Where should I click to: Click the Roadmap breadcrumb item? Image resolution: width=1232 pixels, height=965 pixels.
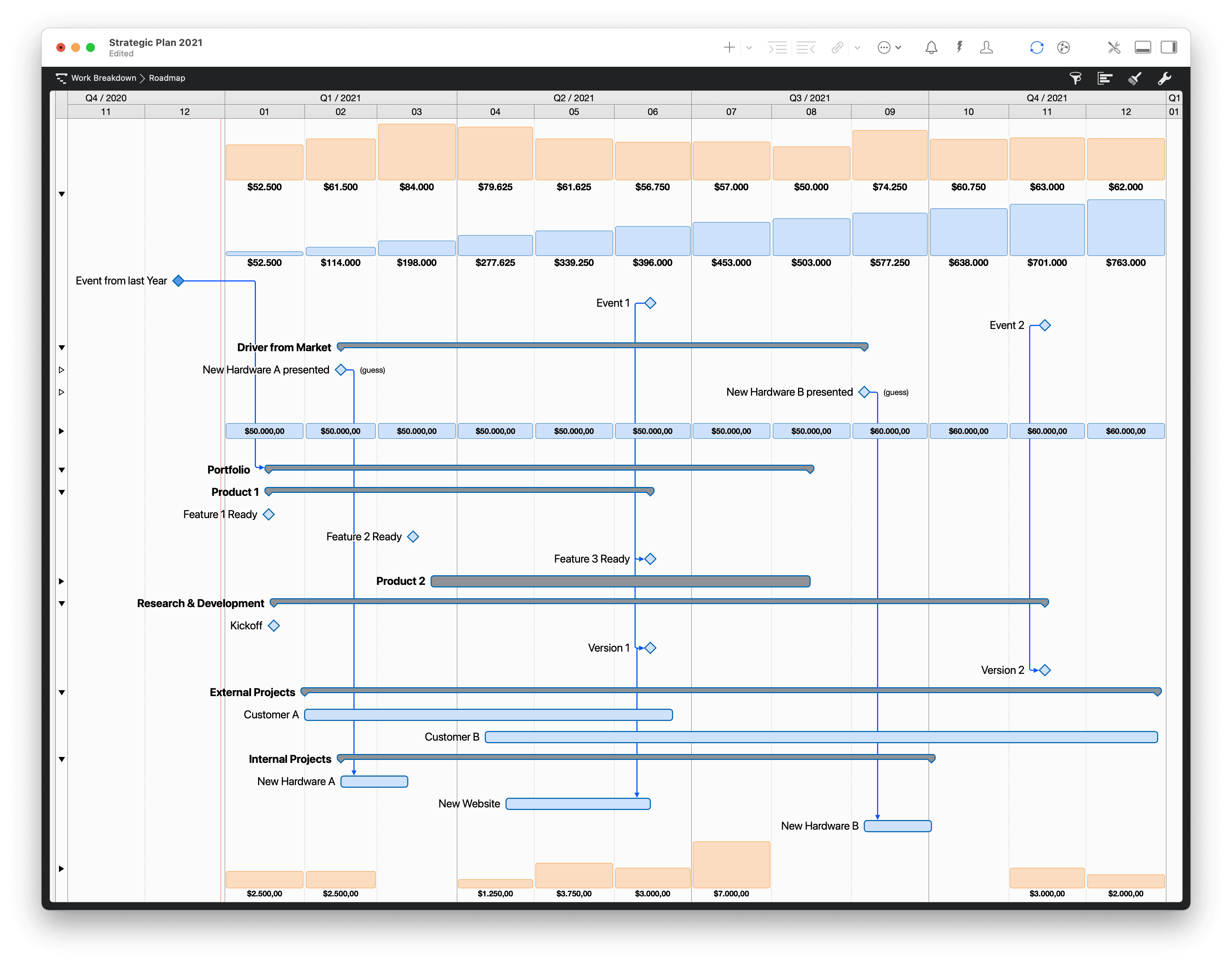[x=167, y=78]
